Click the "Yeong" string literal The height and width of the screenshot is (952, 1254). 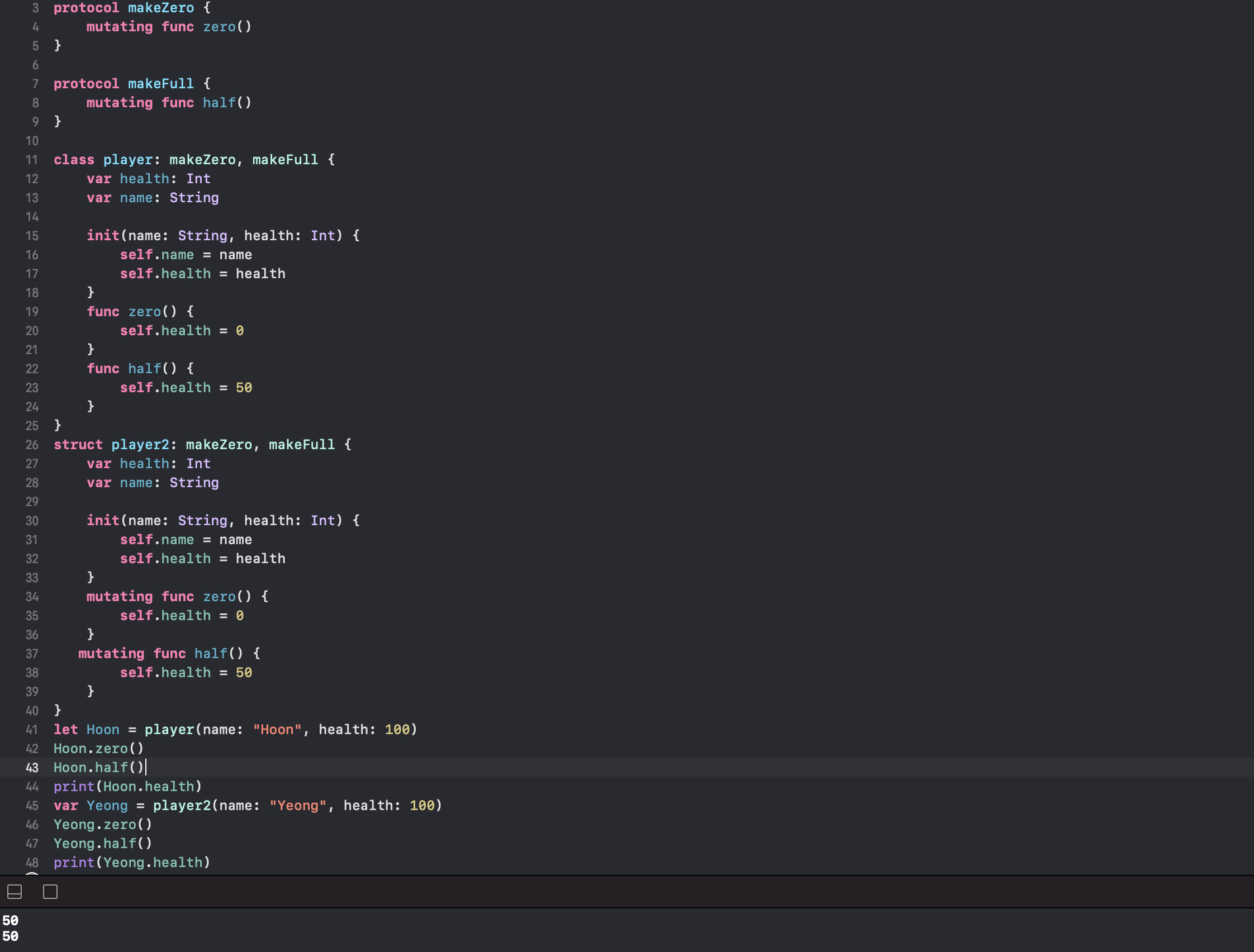click(298, 806)
